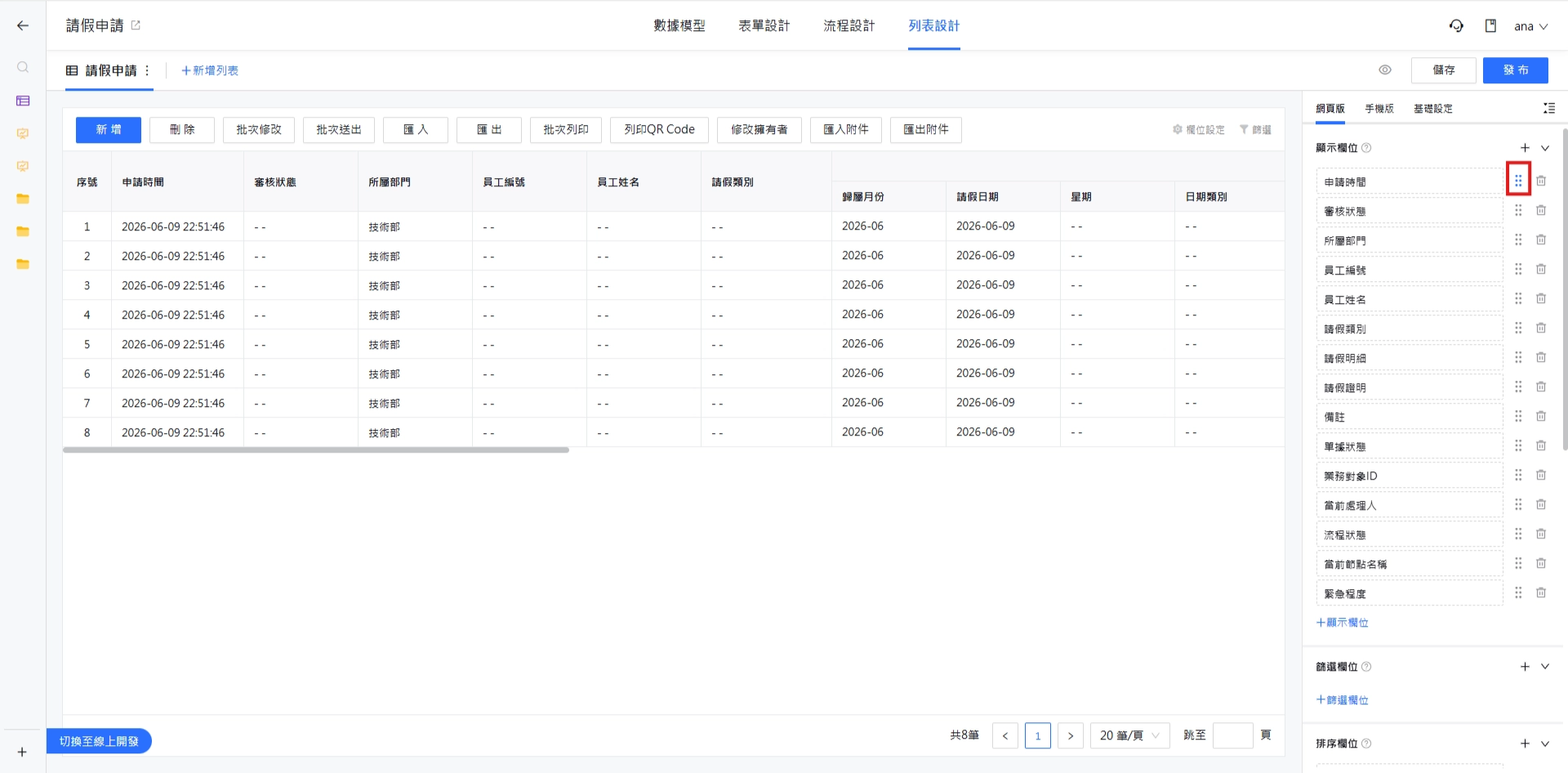The image size is (1568, 773).
Task: Collapse the 篩選欄位 section chevron
Action: coord(1545,667)
